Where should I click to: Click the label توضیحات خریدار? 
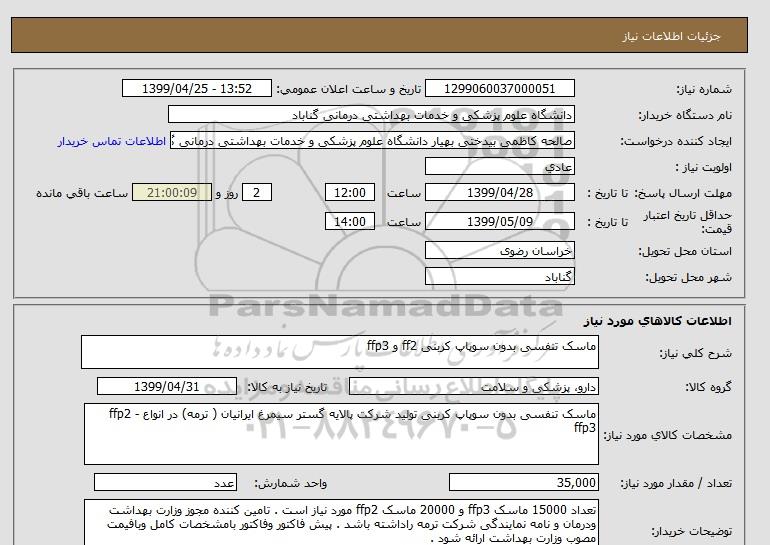(691, 531)
